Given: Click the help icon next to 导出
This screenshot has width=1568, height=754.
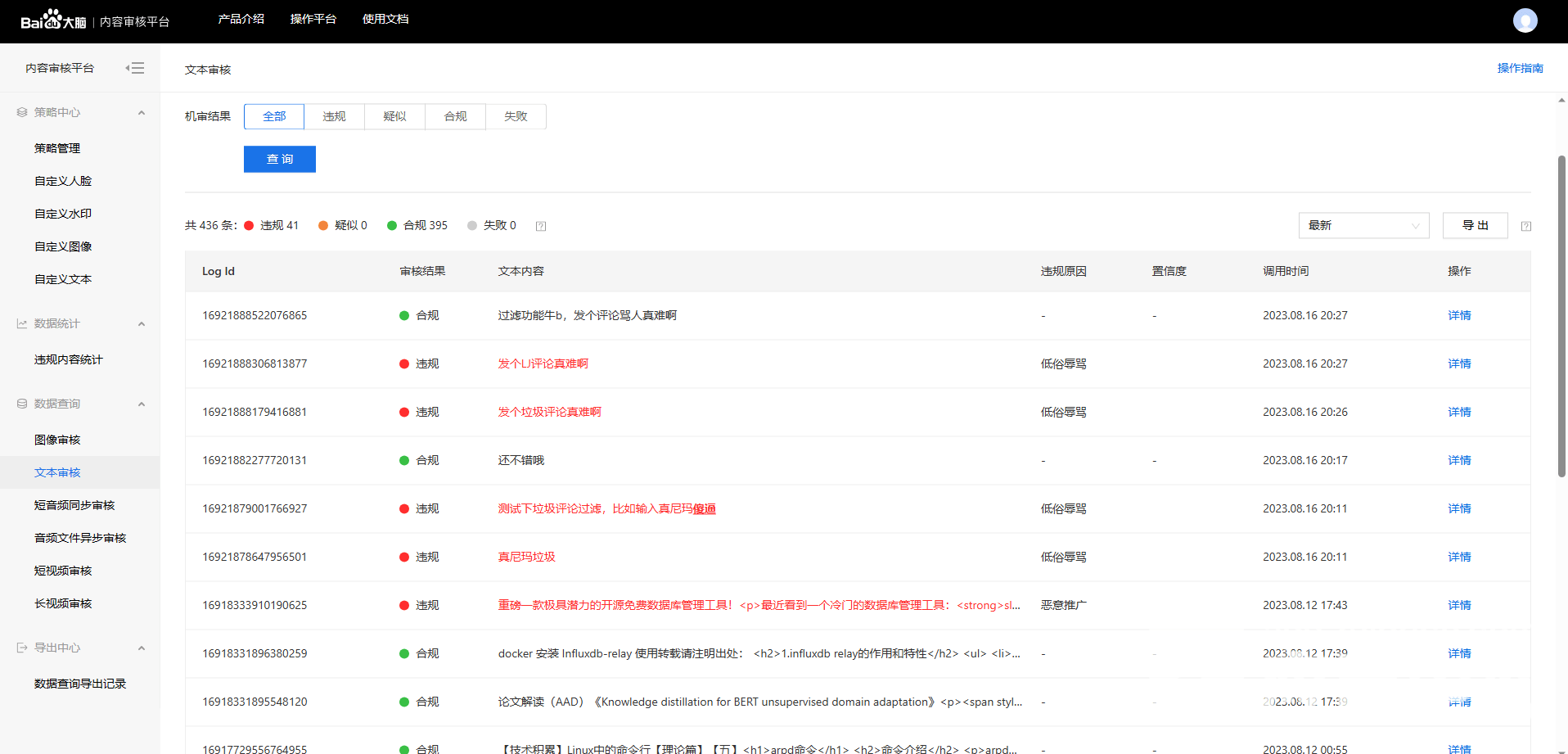Looking at the screenshot, I should coord(1526,226).
